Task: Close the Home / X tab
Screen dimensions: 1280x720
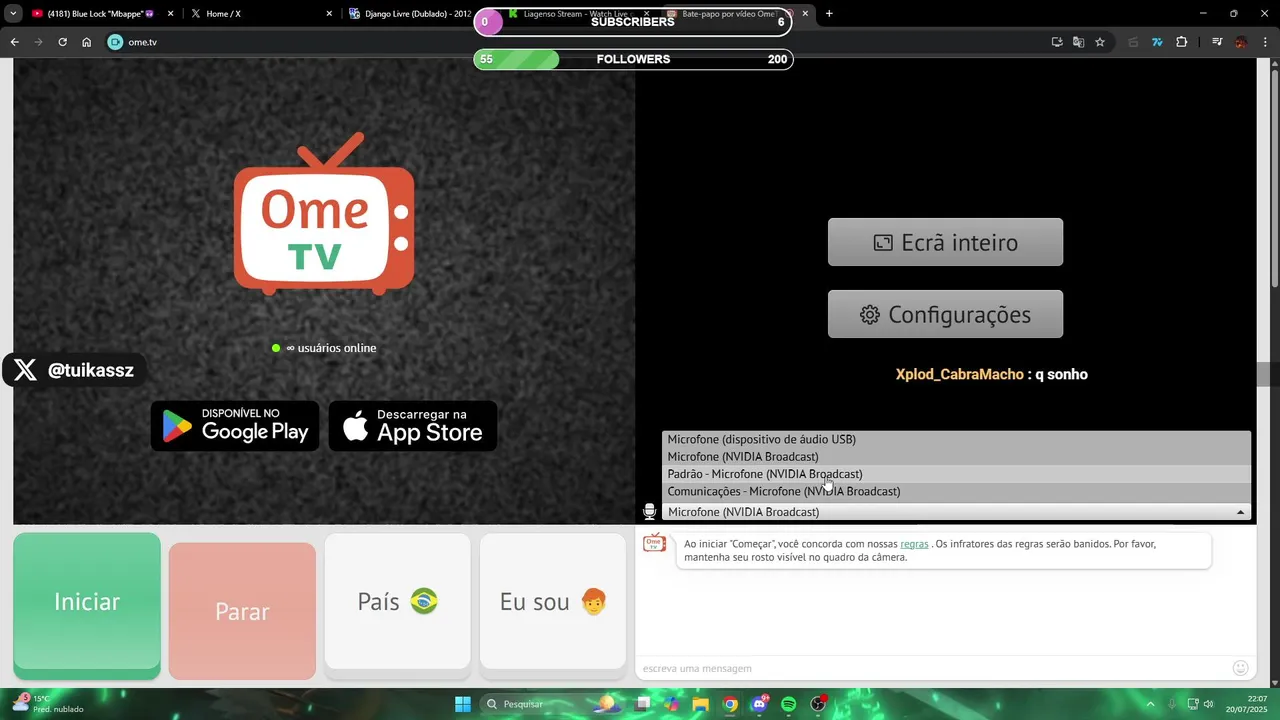Action: point(330,14)
